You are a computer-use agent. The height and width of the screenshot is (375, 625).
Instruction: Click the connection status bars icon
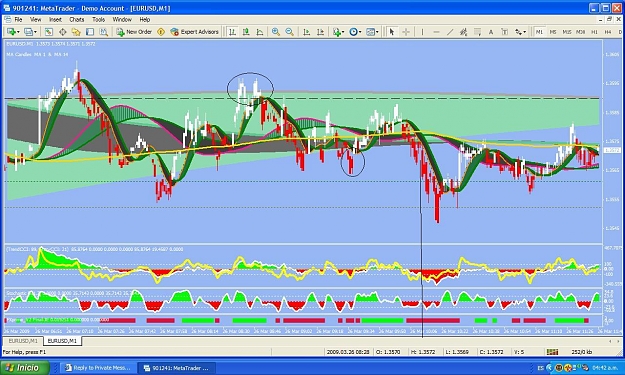point(552,352)
